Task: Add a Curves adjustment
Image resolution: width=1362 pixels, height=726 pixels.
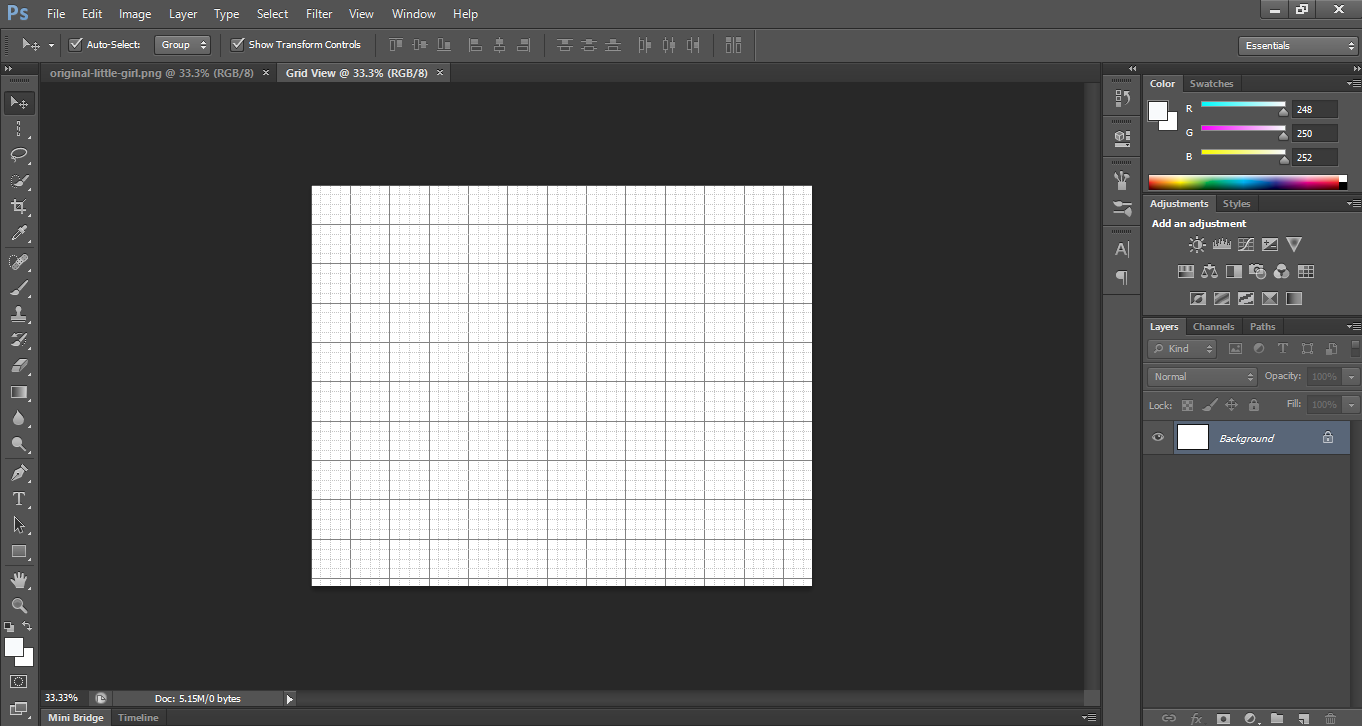Action: click(1245, 244)
